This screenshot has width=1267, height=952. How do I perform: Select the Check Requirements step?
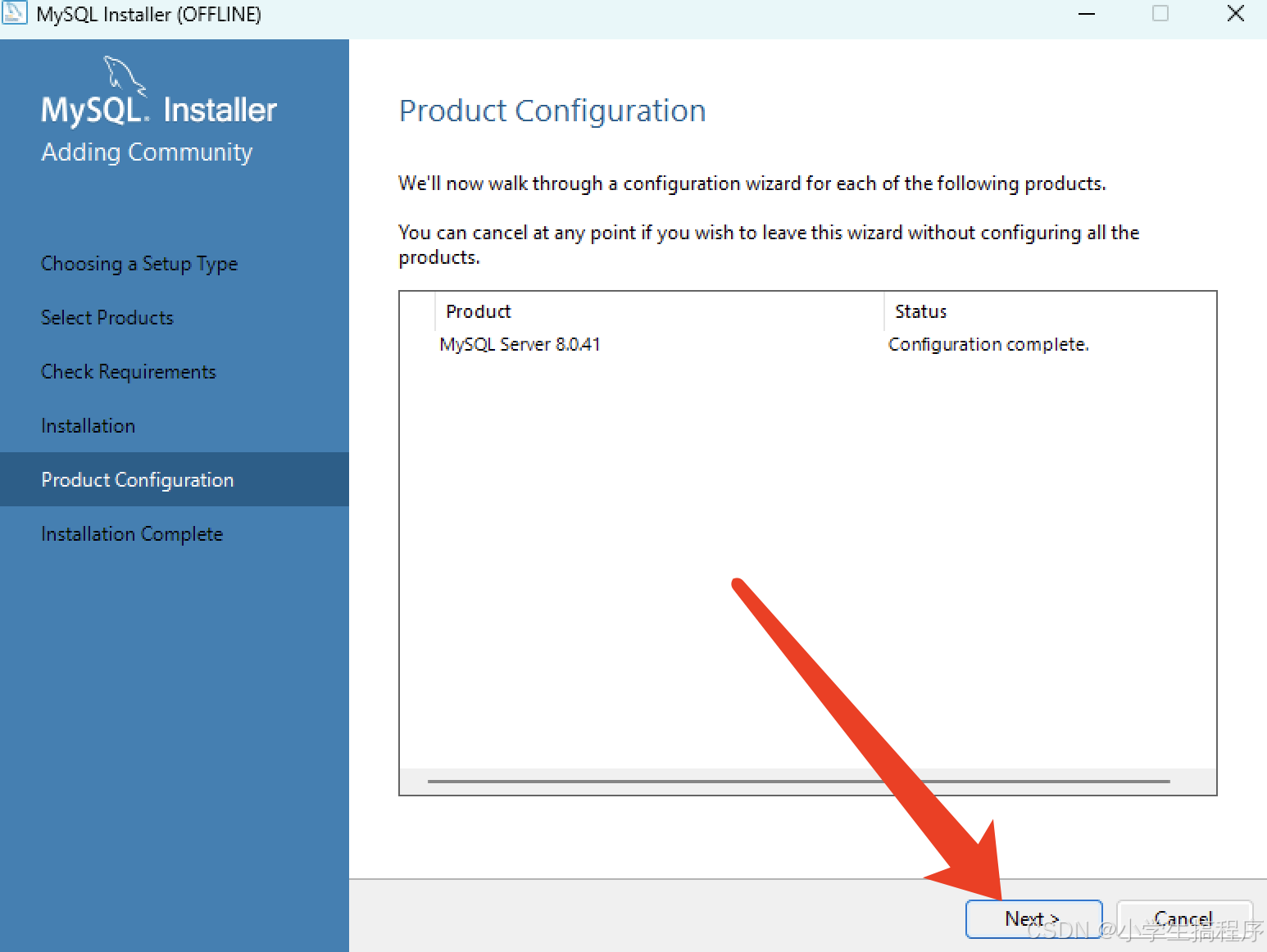[129, 372]
